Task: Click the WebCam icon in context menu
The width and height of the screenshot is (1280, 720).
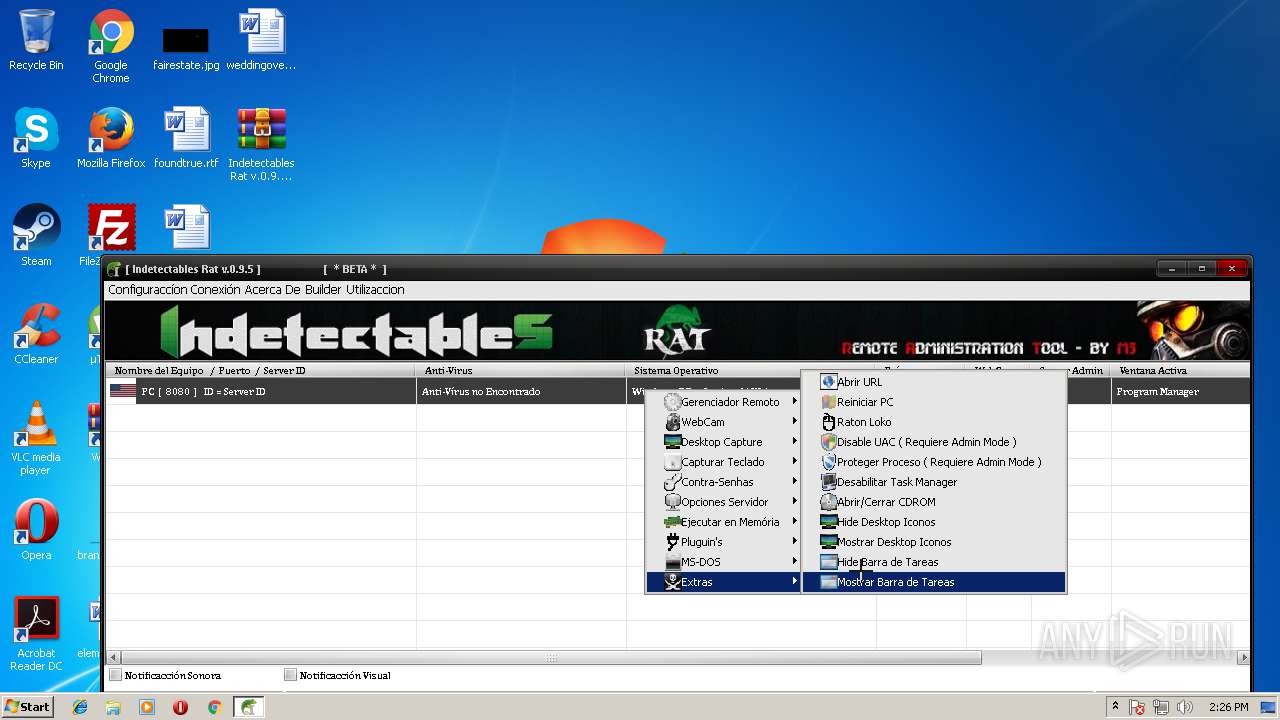Action: [x=672, y=422]
